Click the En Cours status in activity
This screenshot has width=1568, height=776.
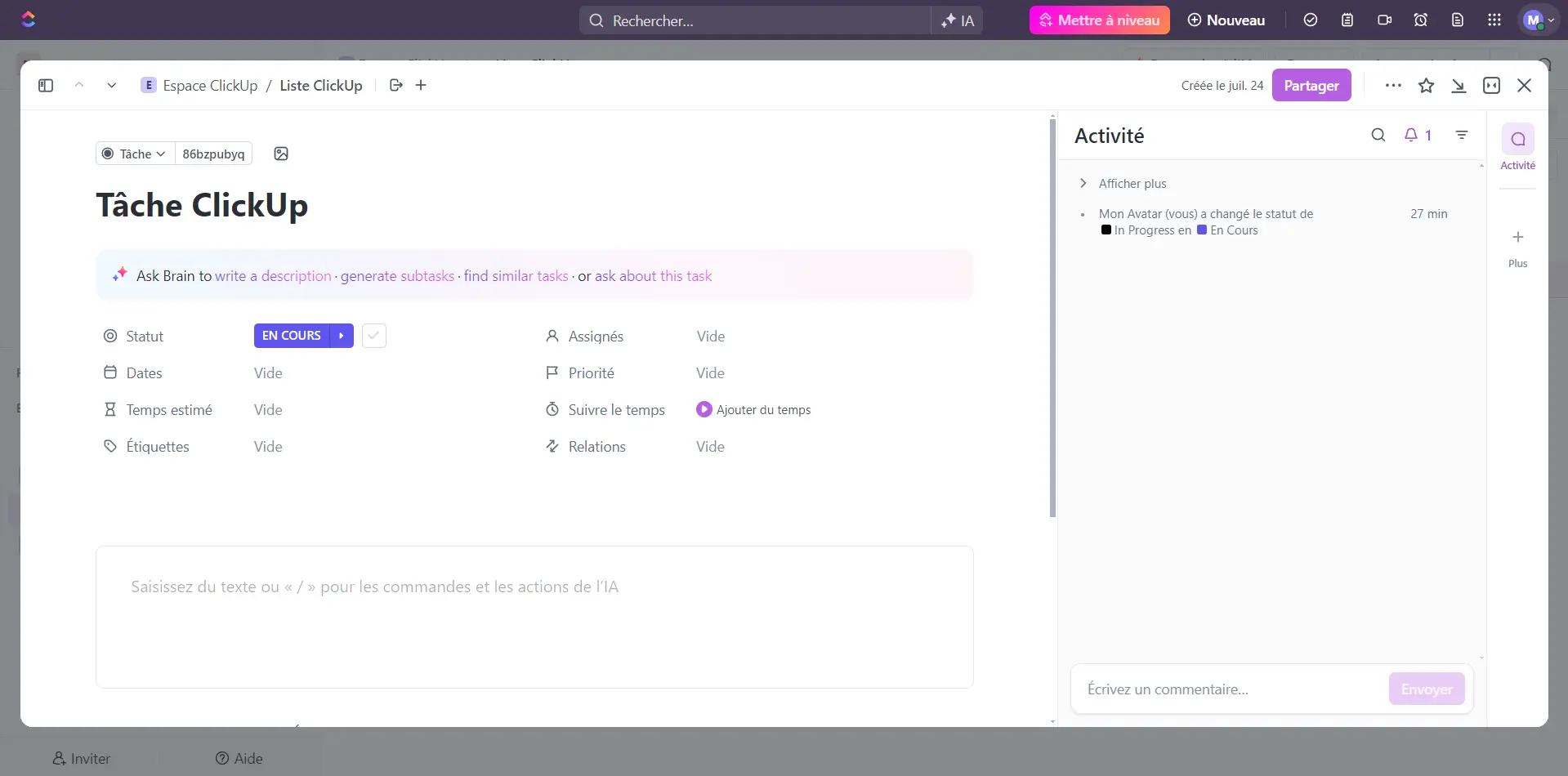pyautogui.click(x=1227, y=230)
